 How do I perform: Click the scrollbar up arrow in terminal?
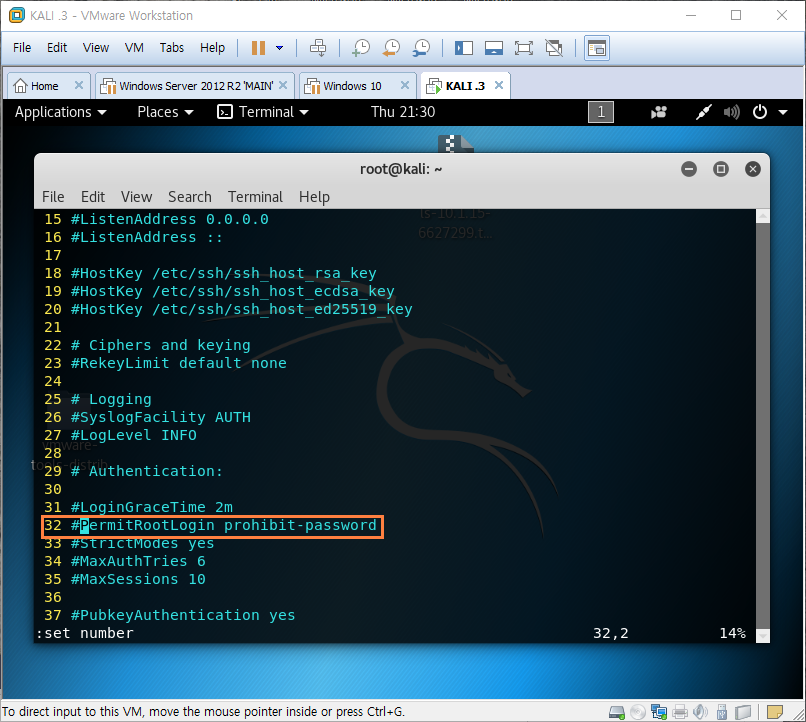(x=763, y=215)
